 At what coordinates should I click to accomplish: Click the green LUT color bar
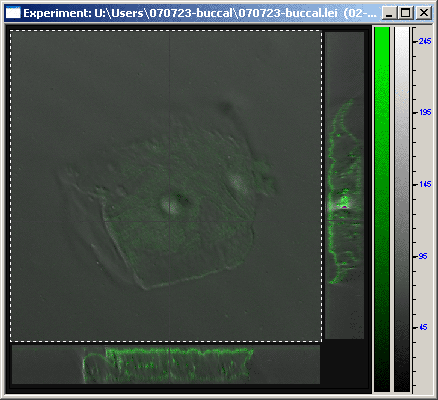tap(382, 209)
